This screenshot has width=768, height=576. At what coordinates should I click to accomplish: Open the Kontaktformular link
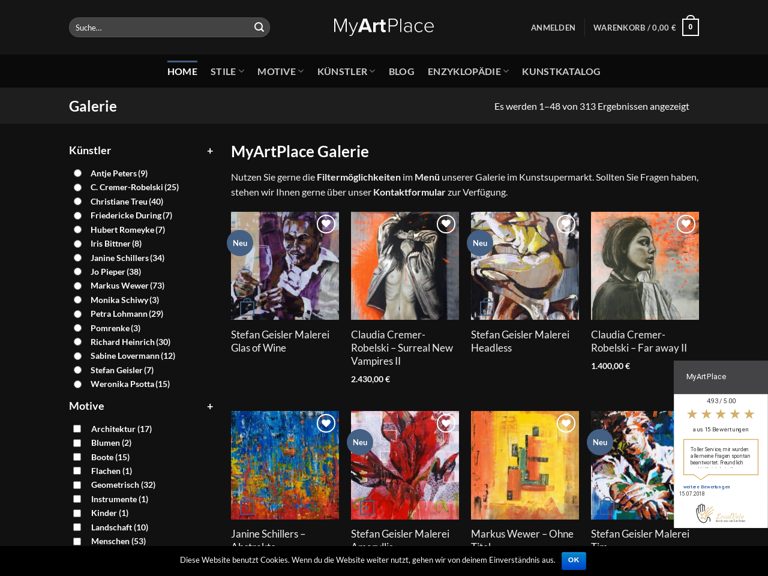(409, 192)
